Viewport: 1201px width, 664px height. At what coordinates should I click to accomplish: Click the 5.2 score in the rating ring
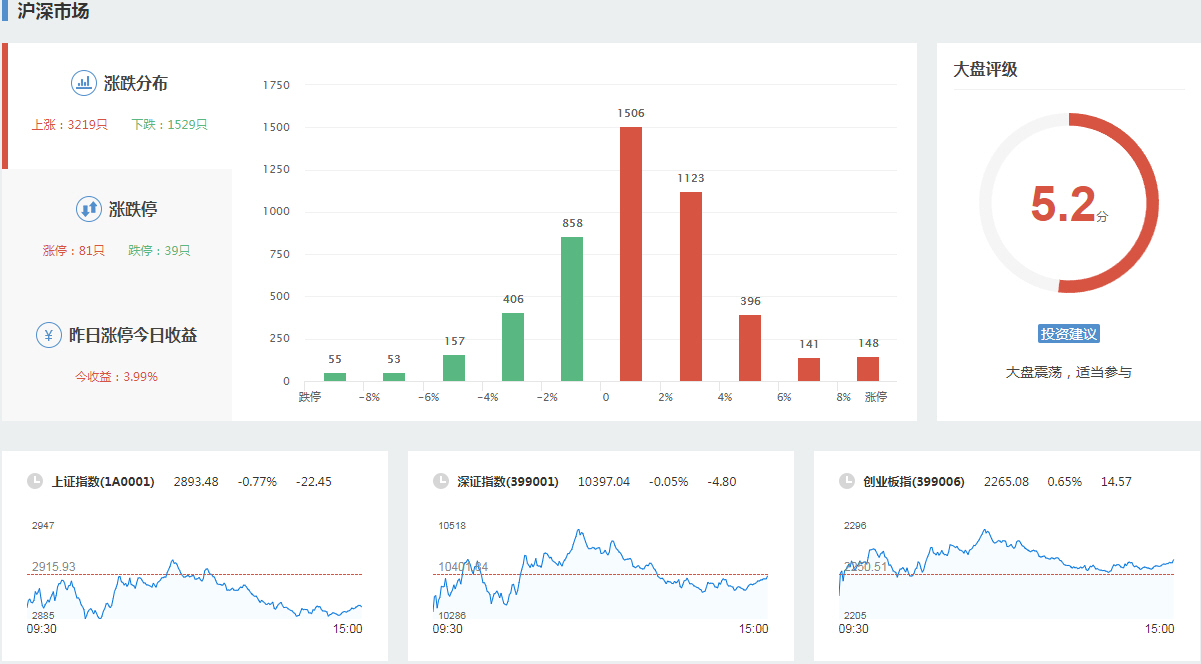(x=1064, y=205)
